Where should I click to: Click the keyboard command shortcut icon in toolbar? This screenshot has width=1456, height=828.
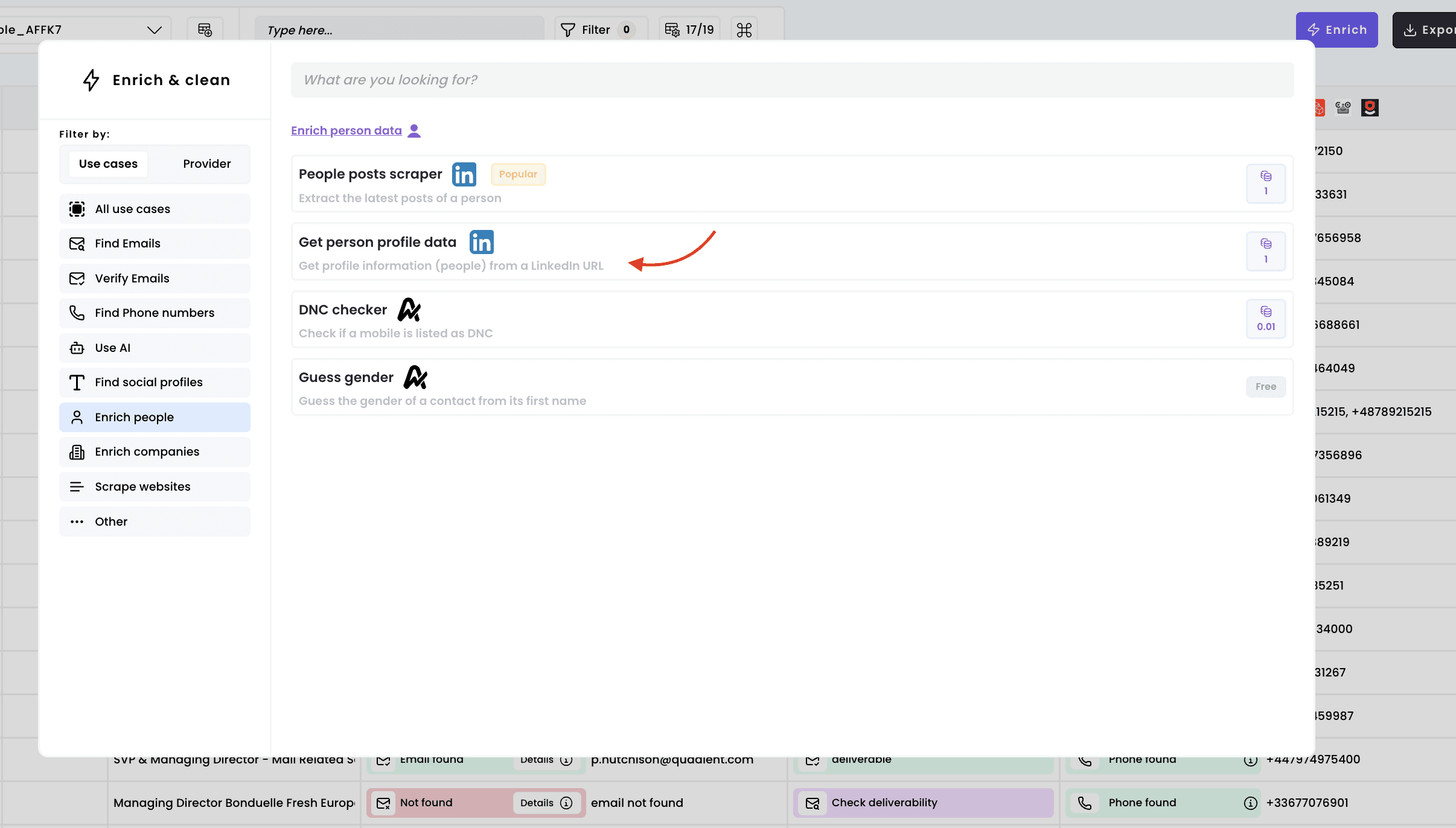pyautogui.click(x=744, y=30)
